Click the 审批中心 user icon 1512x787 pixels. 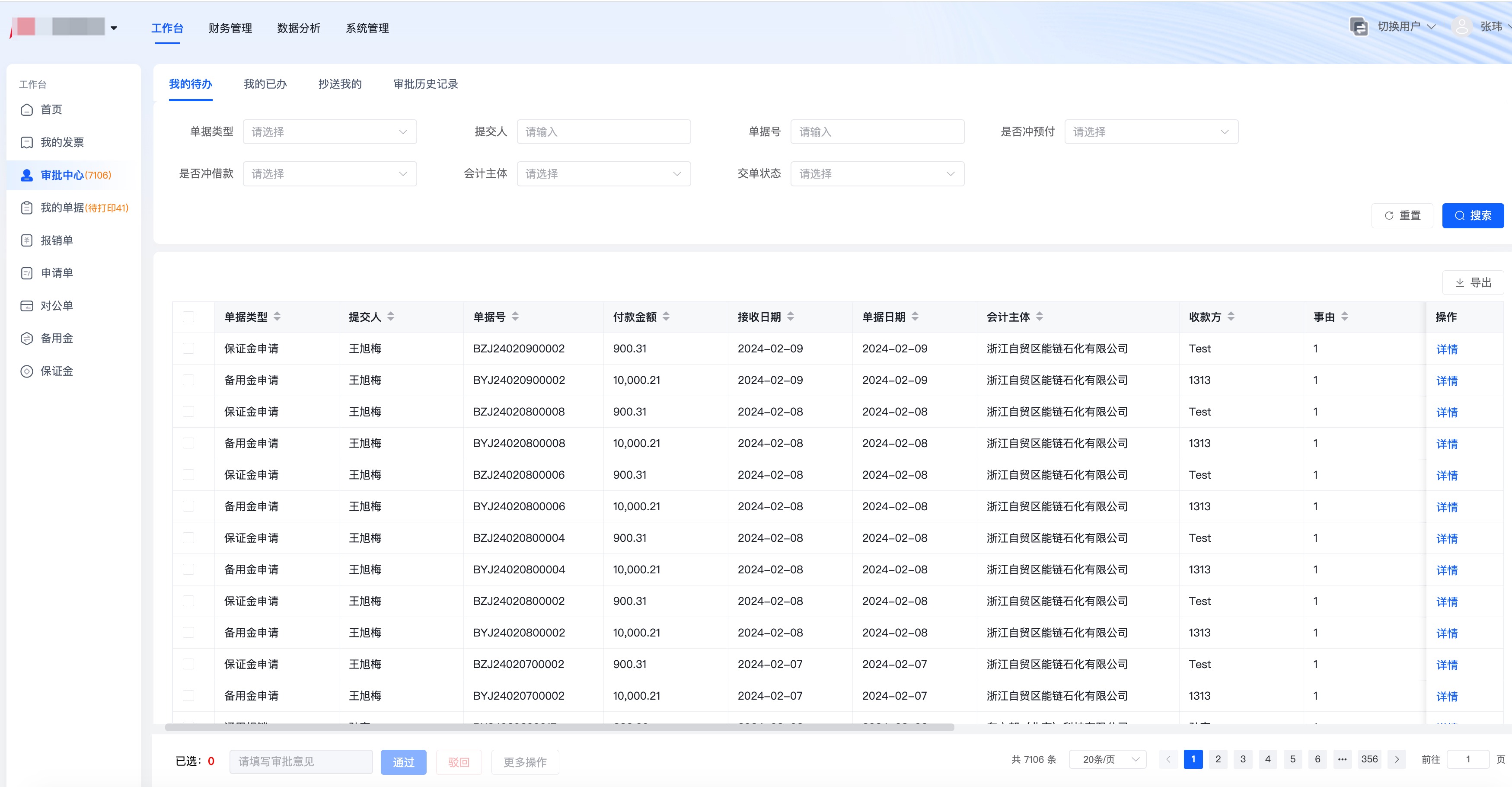[x=26, y=175]
